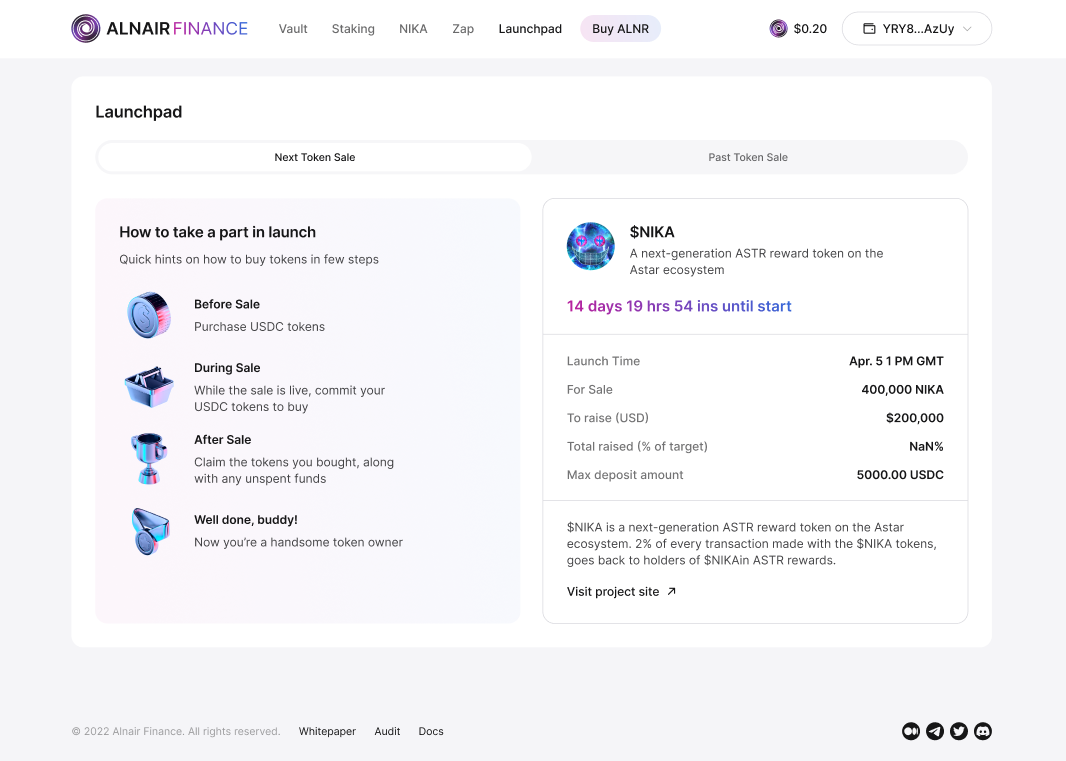Click the wallet icon next to YRY8...AzUy

869,29
